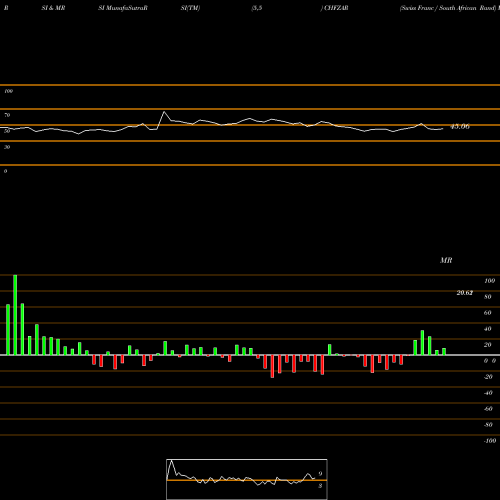The image size is (500, 500).
Task: Click the mini overview chart at bottom
Action: coord(247,479)
